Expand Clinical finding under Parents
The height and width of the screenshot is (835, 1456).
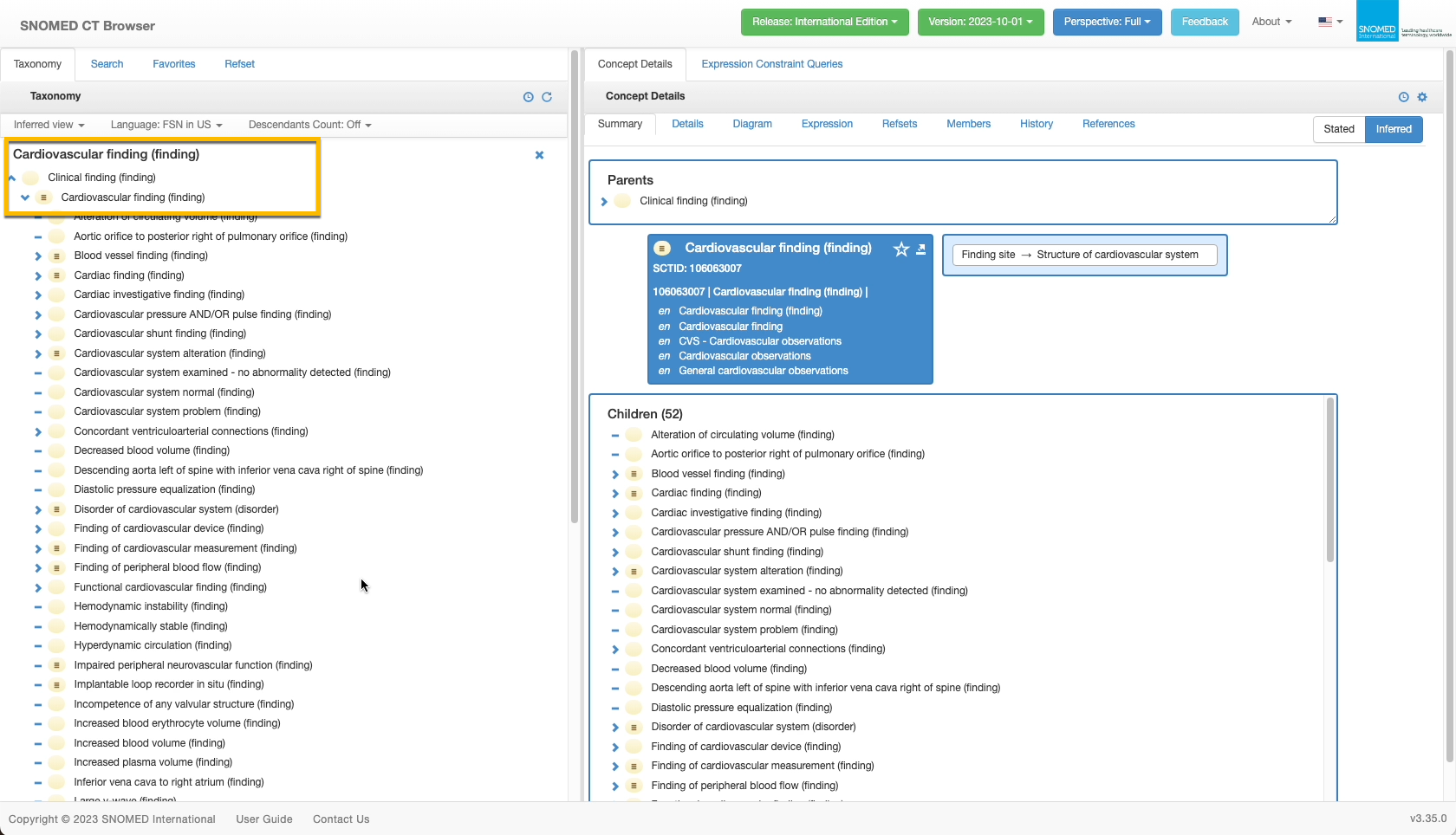click(x=604, y=201)
